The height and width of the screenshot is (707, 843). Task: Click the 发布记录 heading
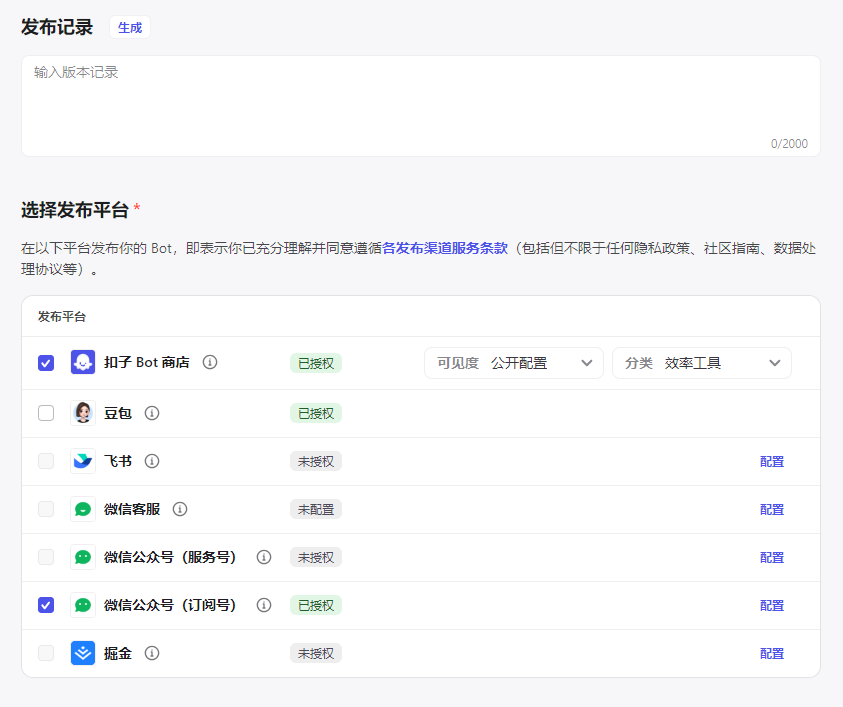click(57, 27)
